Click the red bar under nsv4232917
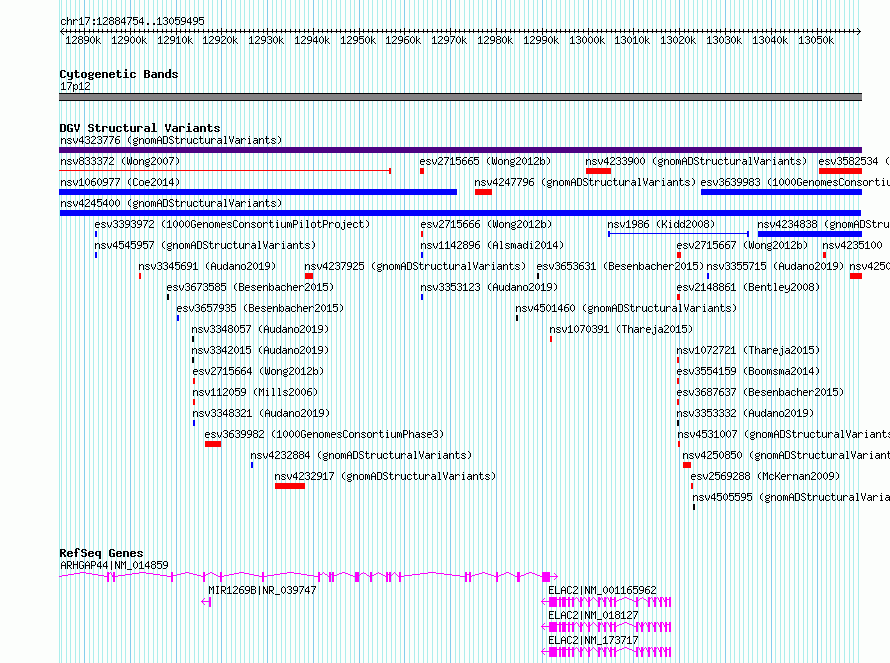This screenshot has width=890, height=663. click(x=289, y=486)
